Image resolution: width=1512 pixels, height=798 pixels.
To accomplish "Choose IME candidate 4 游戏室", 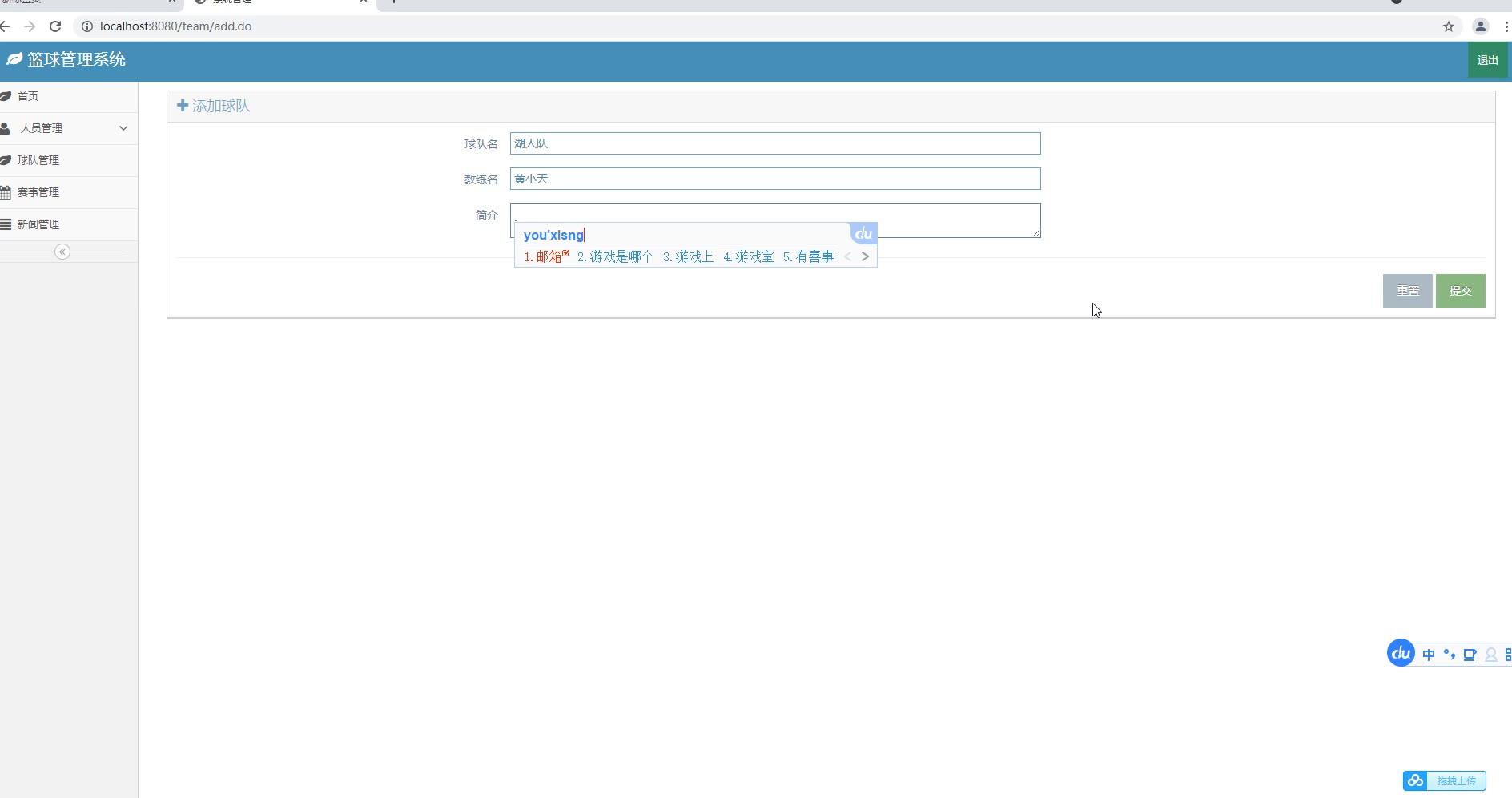I will click(748, 256).
